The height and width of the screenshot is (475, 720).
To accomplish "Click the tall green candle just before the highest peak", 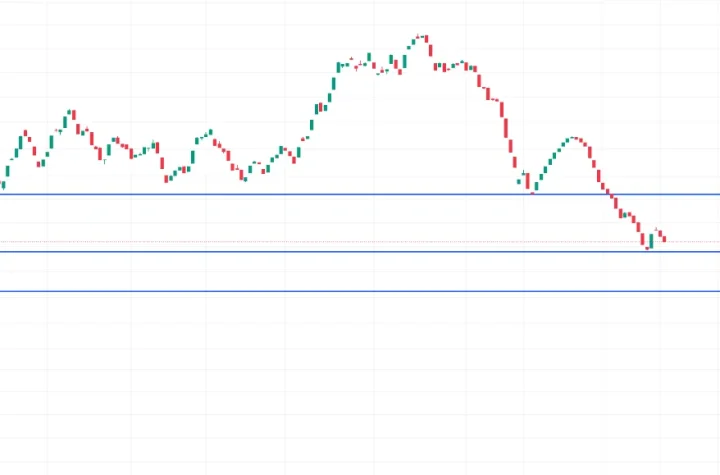I will click(405, 61).
